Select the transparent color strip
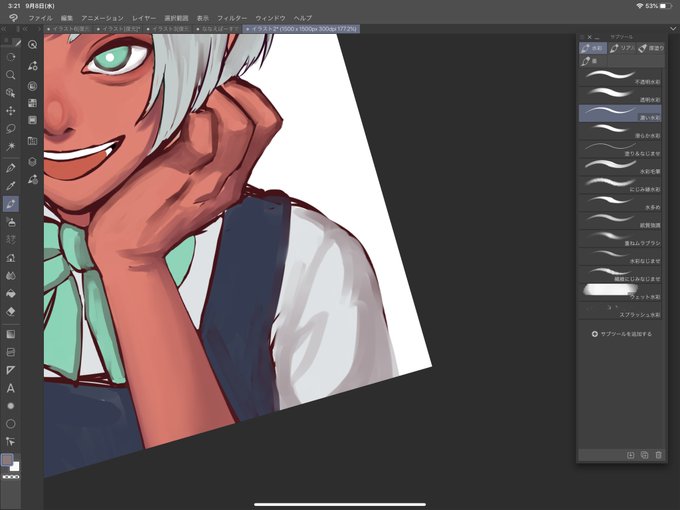680x510 pixels. [x=11, y=477]
